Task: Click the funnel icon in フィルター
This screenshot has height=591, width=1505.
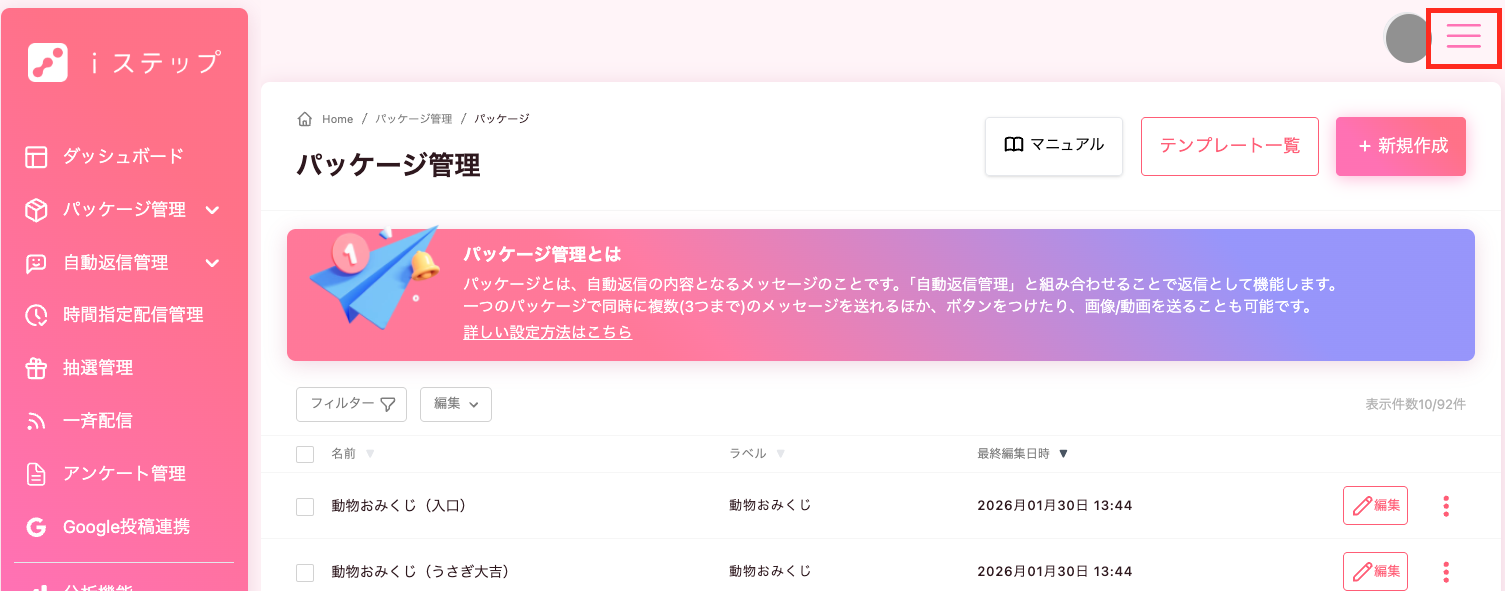Action: [388, 405]
